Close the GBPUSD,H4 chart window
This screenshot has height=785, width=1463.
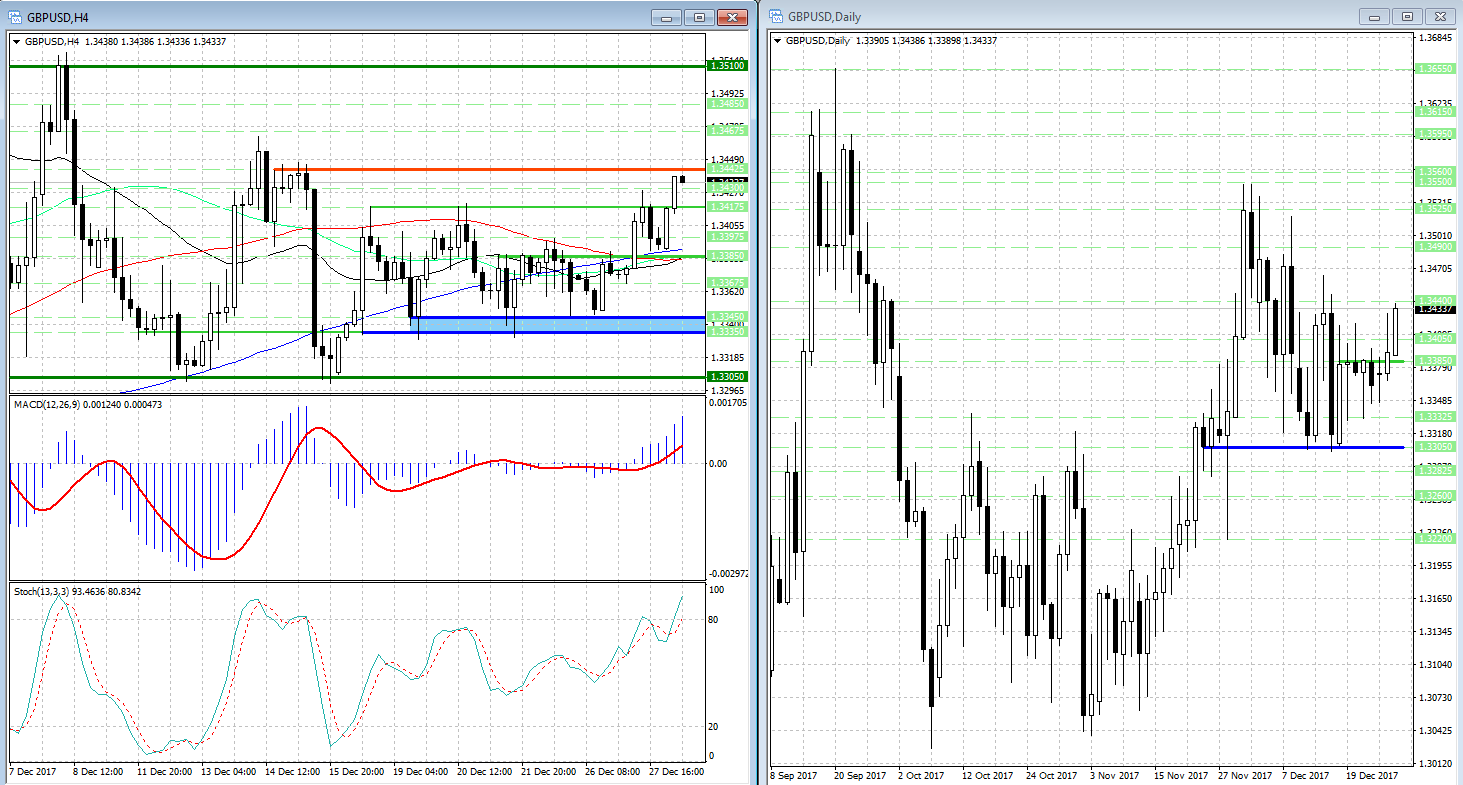[x=733, y=17]
